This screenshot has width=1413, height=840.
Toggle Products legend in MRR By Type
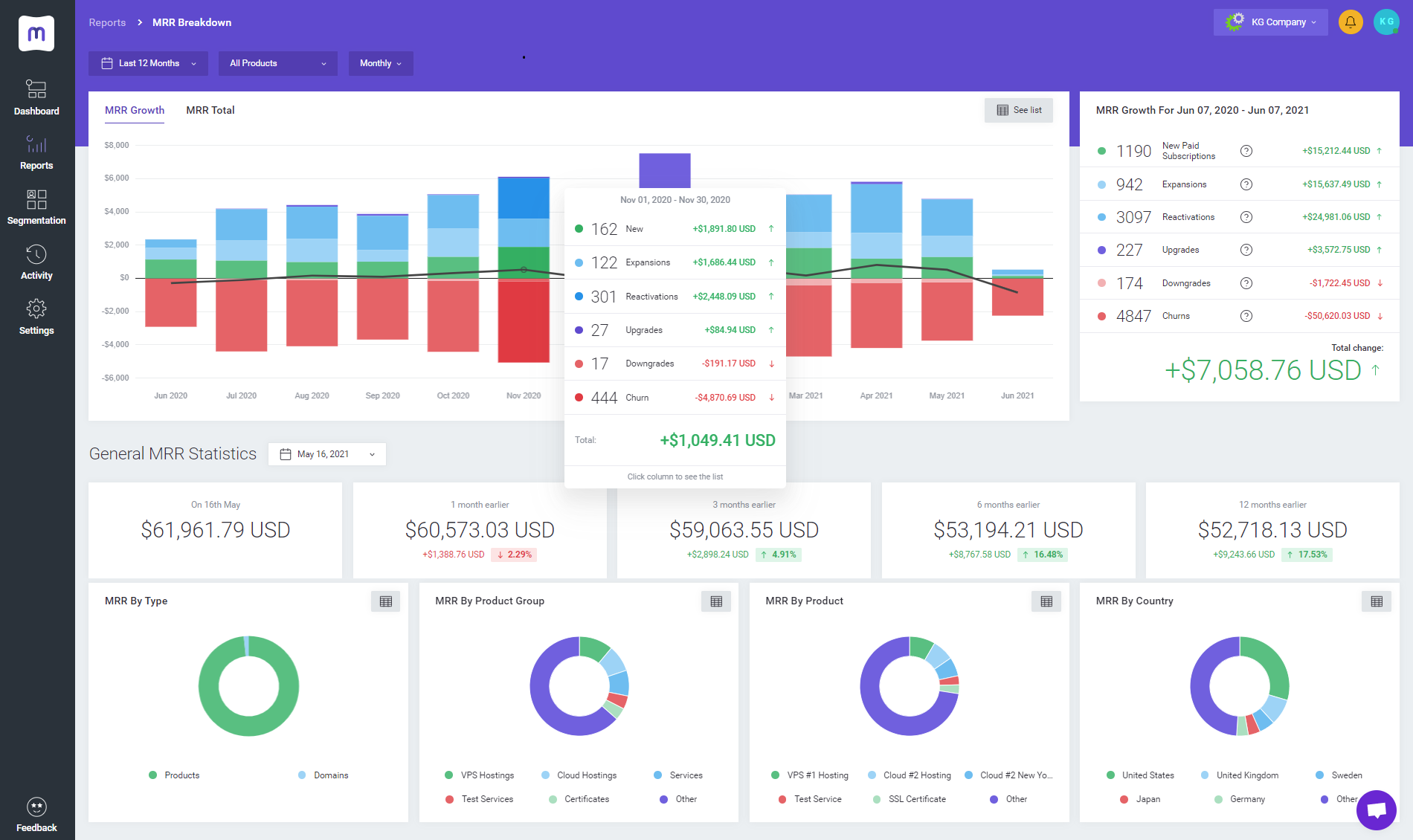click(x=175, y=775)
